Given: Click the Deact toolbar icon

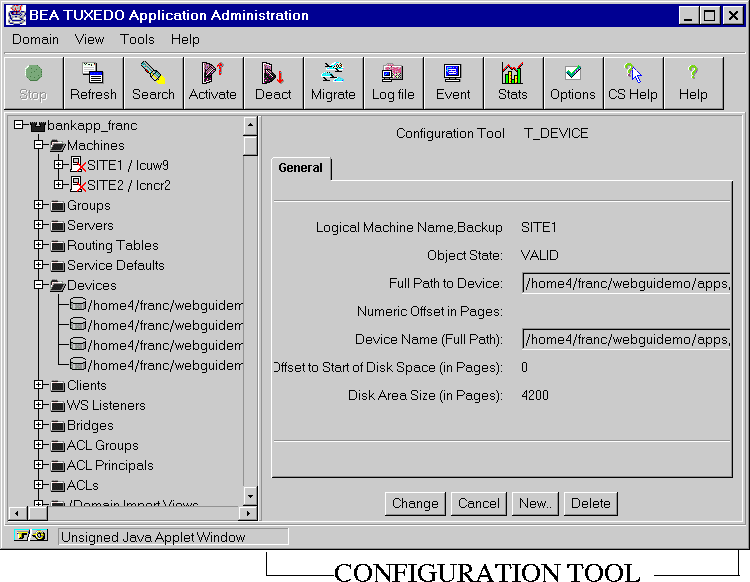Looking at the screenshot, I should [x=273, y=83].
